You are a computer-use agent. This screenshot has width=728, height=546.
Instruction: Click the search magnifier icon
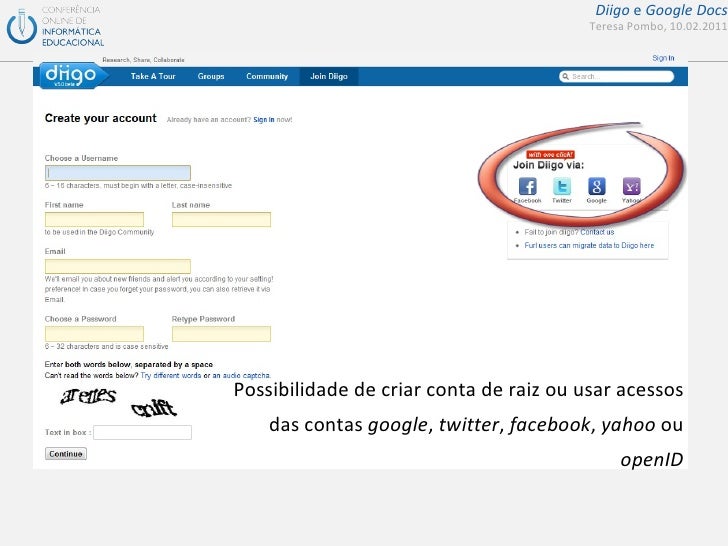(x=565, y=77)
